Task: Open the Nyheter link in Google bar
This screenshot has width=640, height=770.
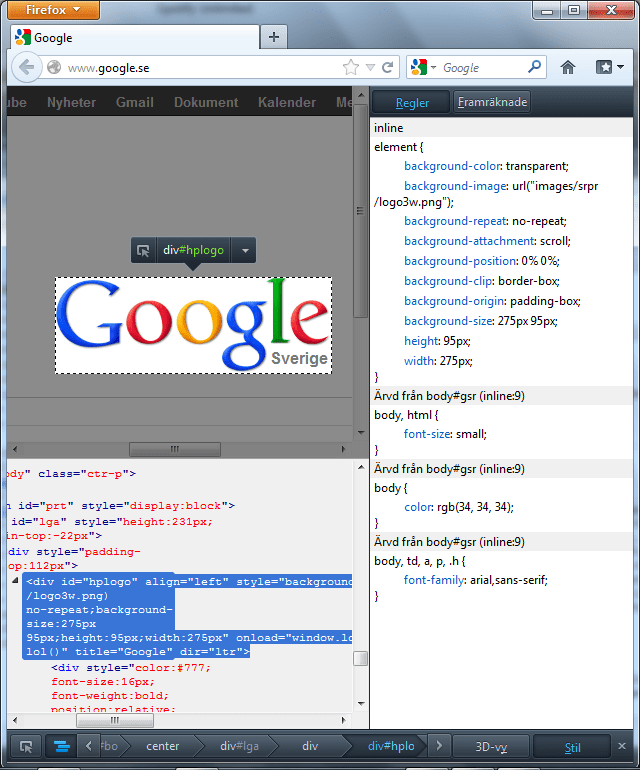Action: click(x=72, y=102)
